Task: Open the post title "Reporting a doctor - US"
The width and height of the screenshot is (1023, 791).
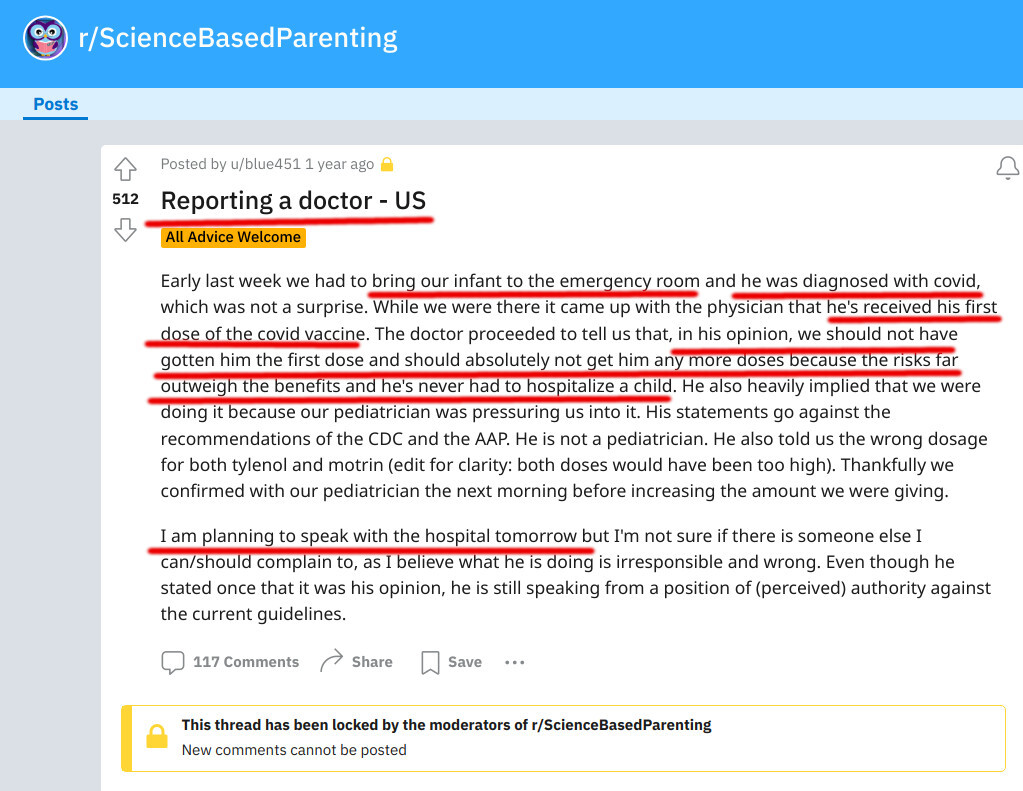Action: point(294,201)
